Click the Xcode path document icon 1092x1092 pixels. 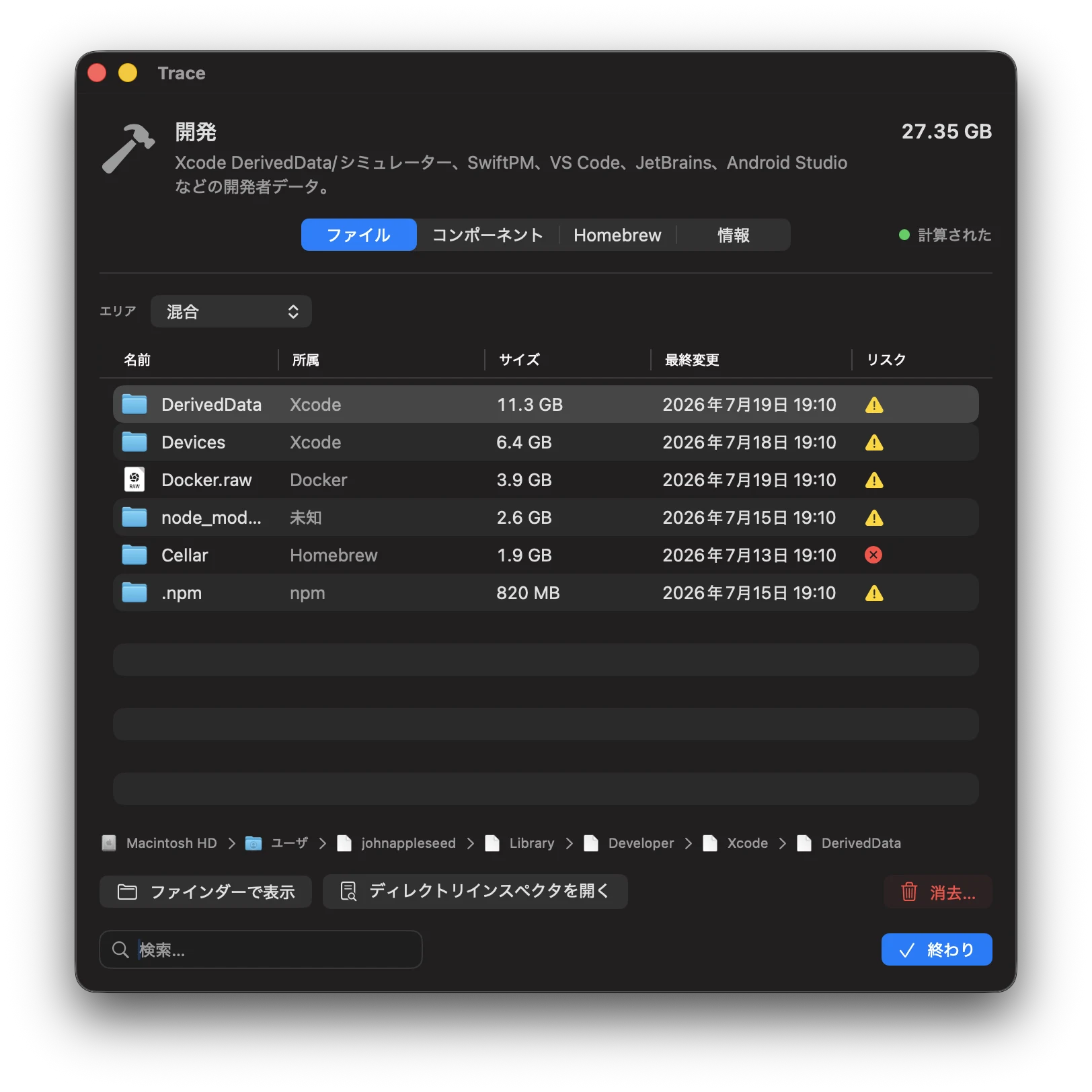tap(710, 843)
